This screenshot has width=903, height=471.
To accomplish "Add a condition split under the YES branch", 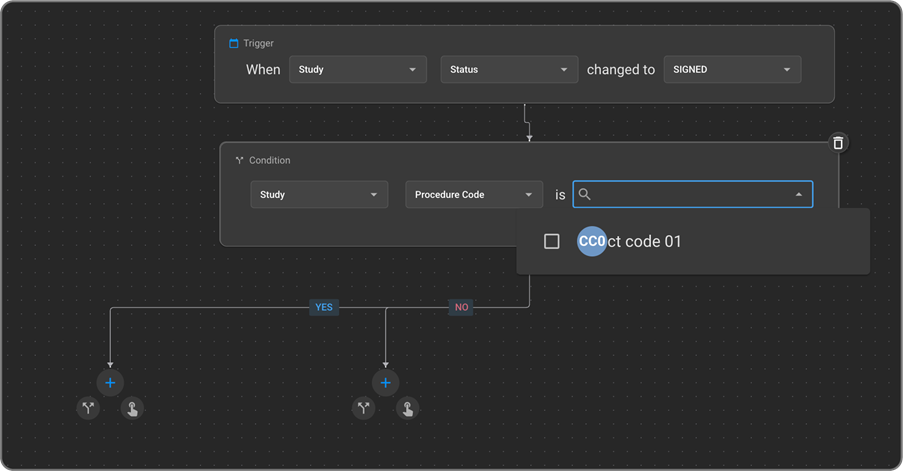I will [88, 408].
